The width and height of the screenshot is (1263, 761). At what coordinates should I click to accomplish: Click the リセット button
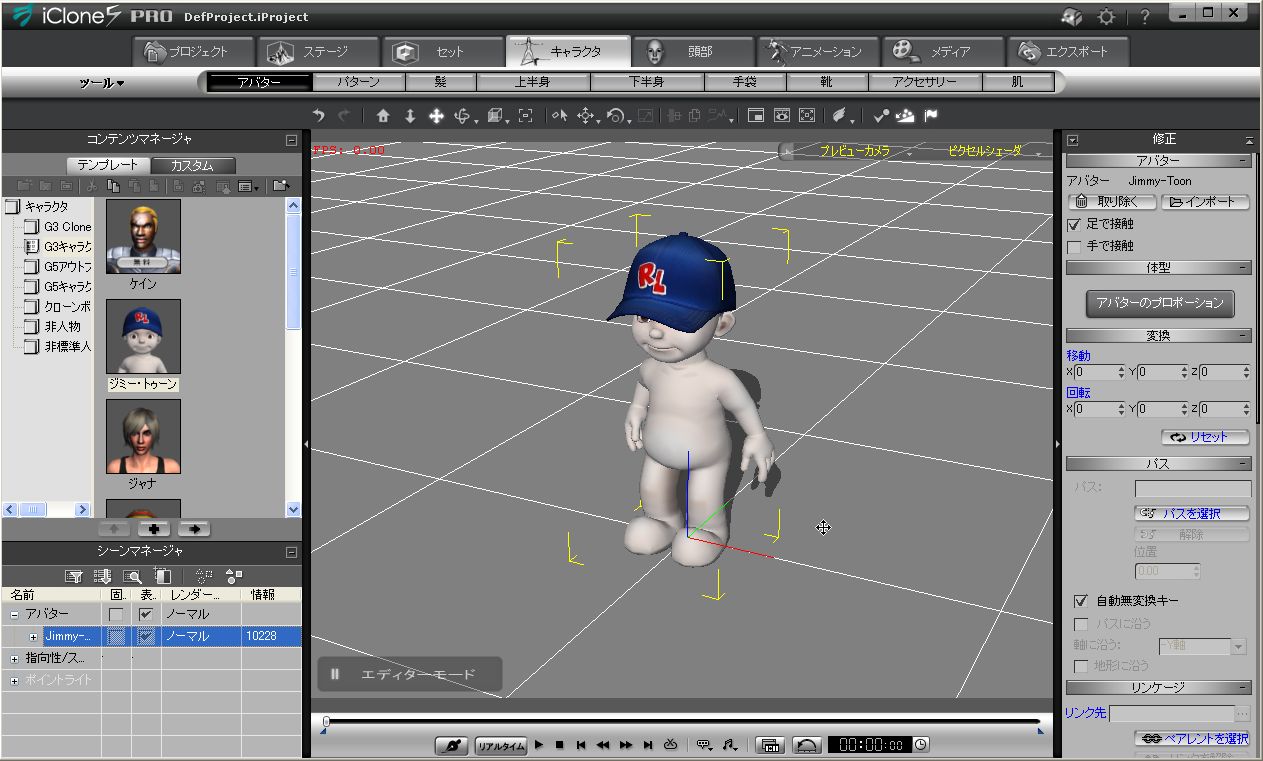click(1205, 437)
